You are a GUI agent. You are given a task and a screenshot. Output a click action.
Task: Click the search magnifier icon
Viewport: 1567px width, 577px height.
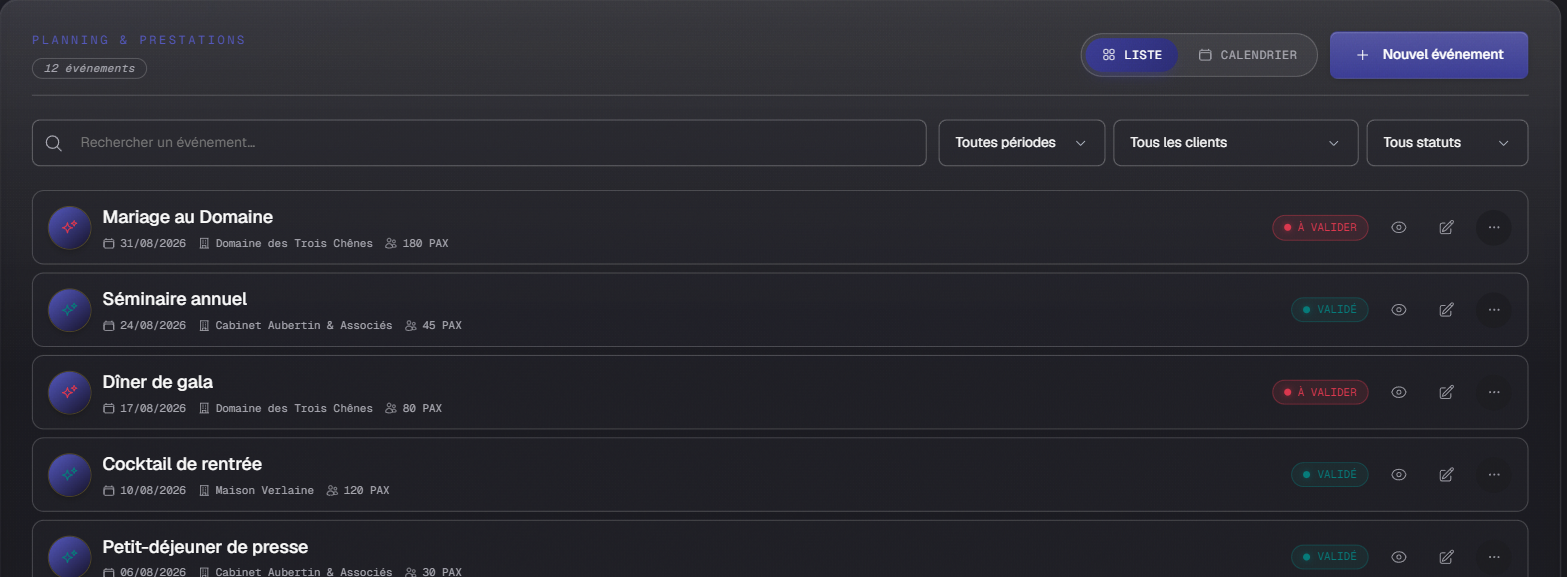click(x=54, y=143)
